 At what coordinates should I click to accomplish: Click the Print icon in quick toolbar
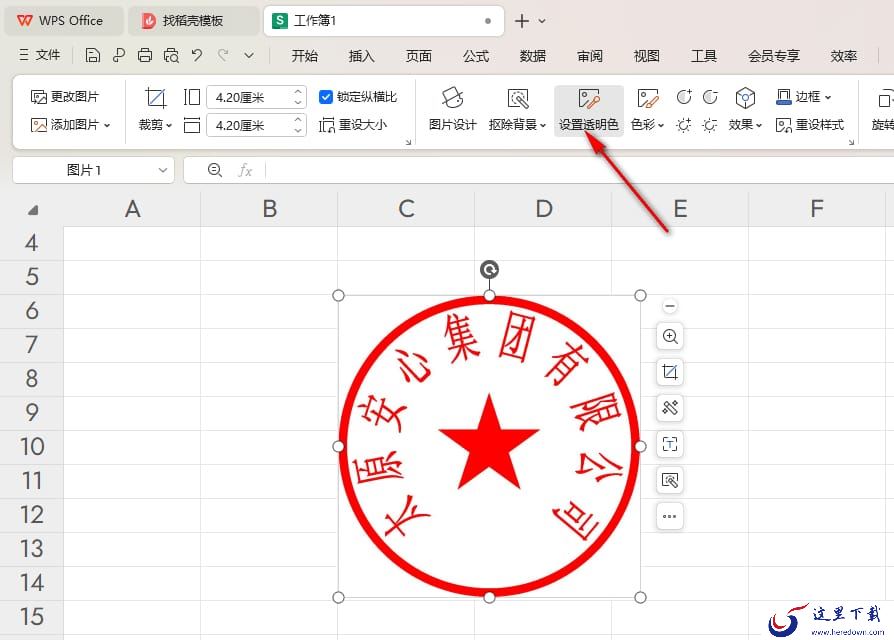145,55
